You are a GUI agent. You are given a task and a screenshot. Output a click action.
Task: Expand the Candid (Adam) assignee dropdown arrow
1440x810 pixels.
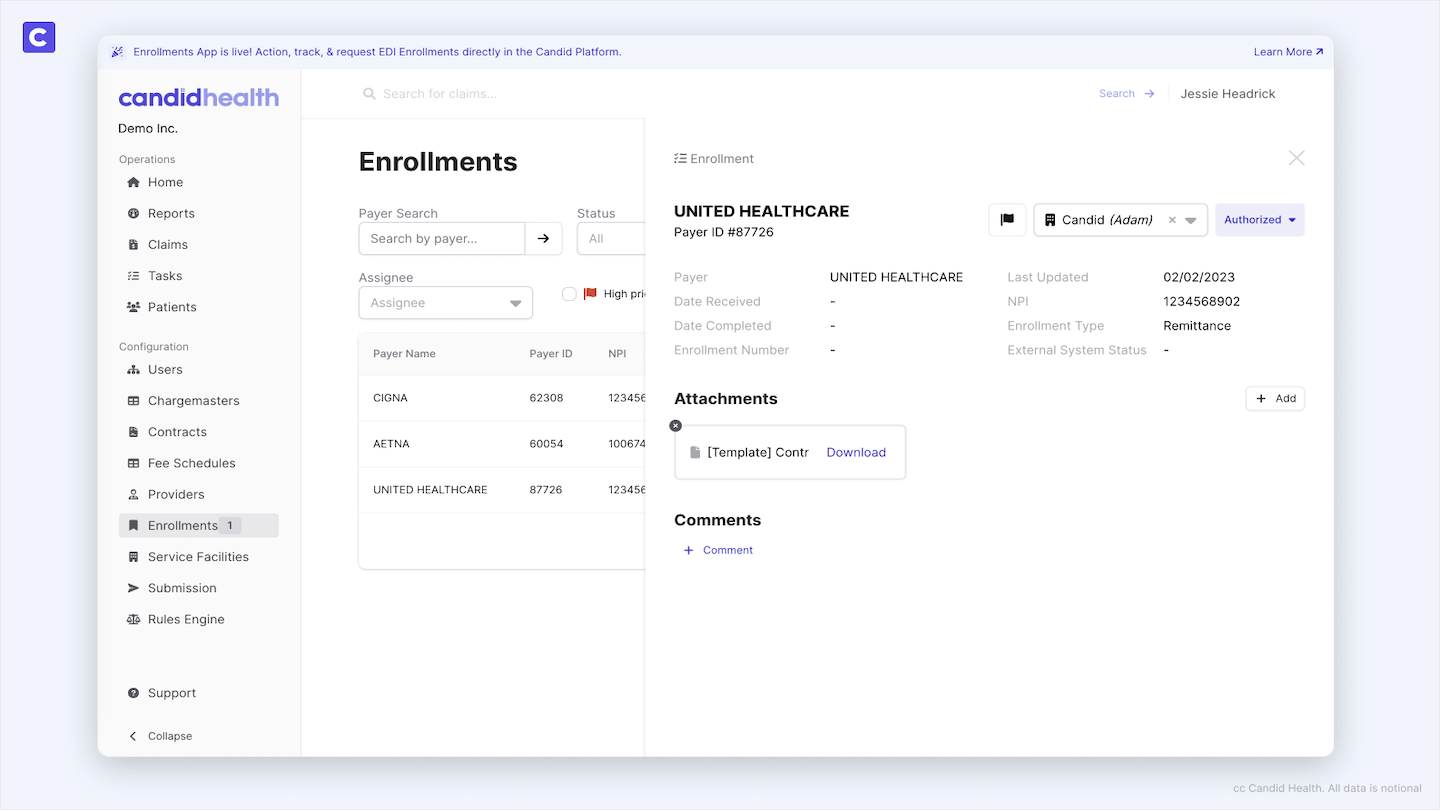coord(1191,220)
